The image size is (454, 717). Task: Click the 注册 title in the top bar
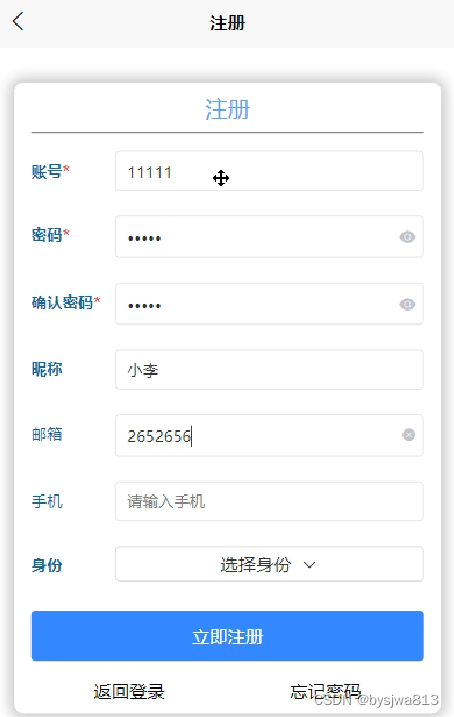227,22
